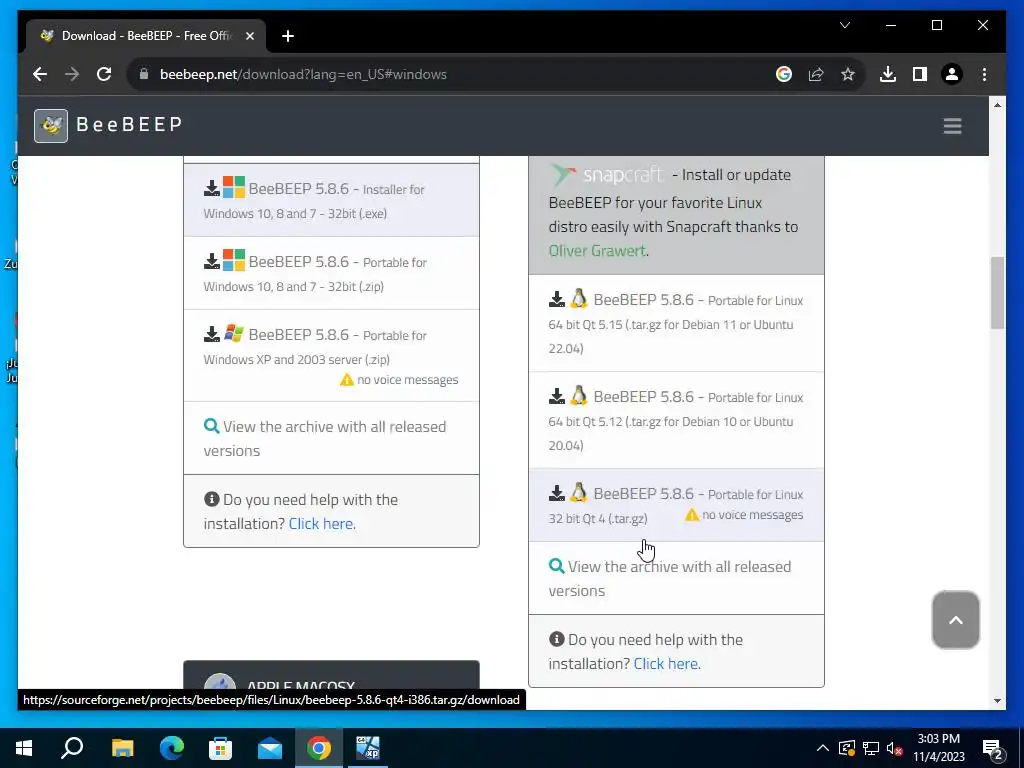Screen dimensions: 1024x768
Task: Click the Snapcraft logo
Action: point(607,174)
